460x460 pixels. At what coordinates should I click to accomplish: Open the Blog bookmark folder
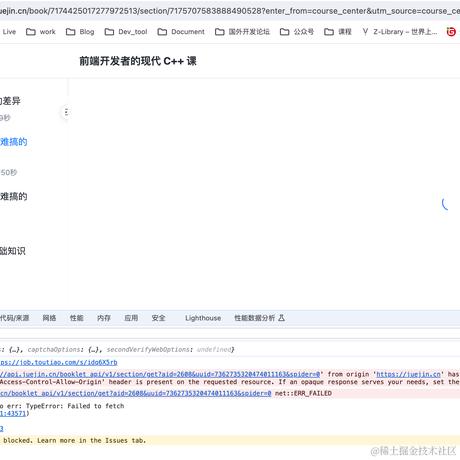coord(80,32)
